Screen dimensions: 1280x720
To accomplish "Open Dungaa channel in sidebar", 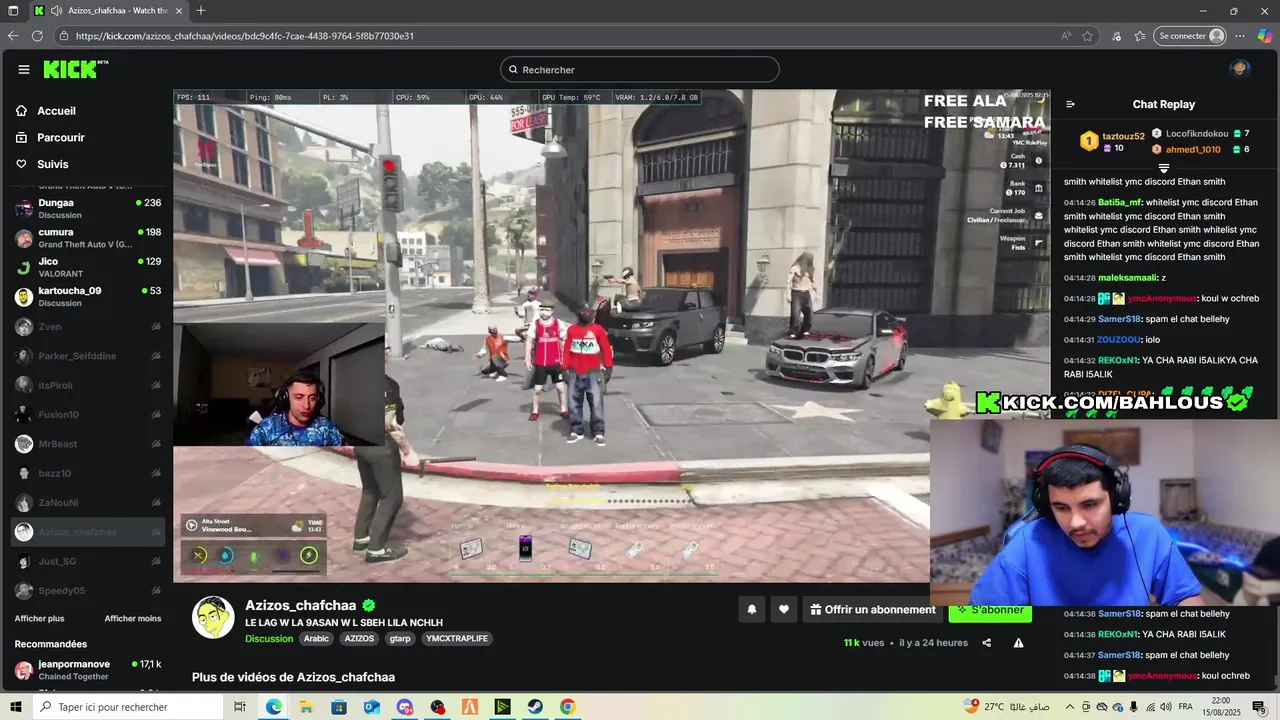I will tap(88, 208).
